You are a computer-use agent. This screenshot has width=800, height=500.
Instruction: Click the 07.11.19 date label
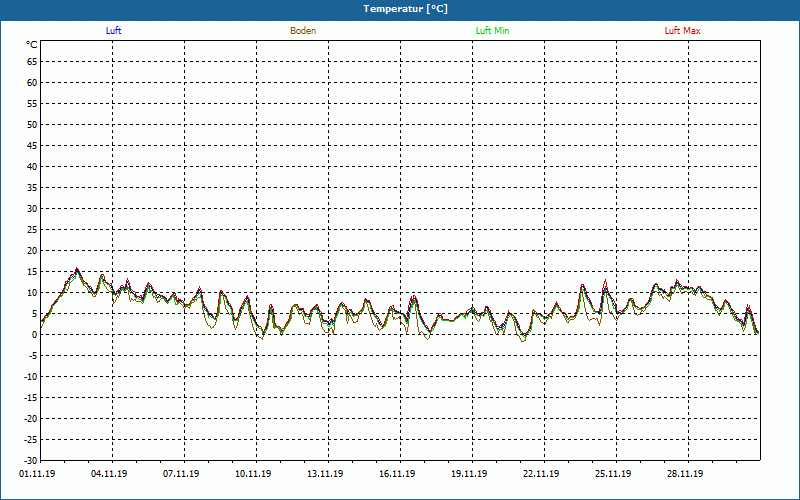click(x=181, y=474)
